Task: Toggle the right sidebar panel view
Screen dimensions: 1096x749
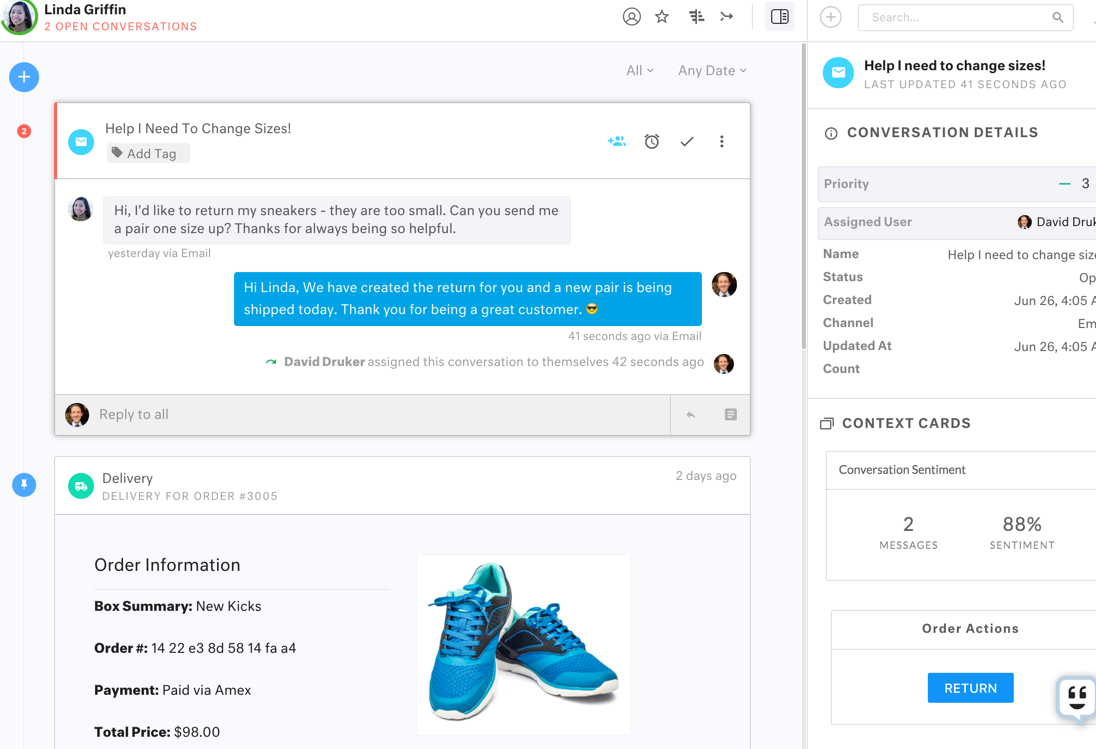Action: (780, 17)
